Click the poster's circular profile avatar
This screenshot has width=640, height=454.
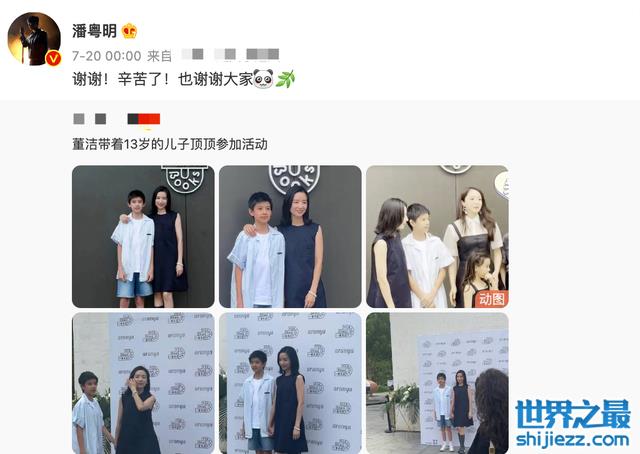(x=34, y=39)
